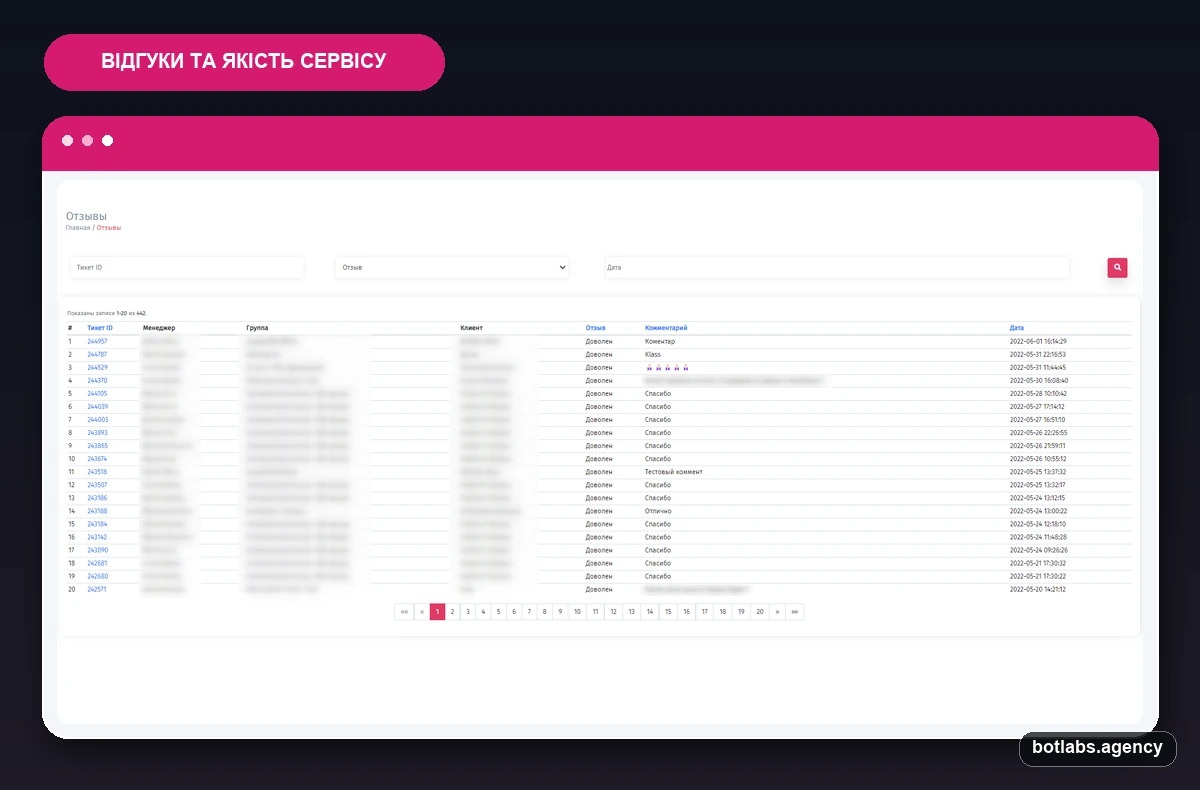Open ticket 244105

pos(97,393)
